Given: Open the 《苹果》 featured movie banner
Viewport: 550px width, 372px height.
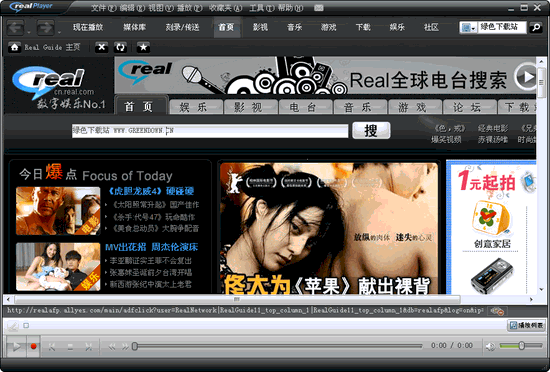Looking at the screenshot, I should point(329,228).
